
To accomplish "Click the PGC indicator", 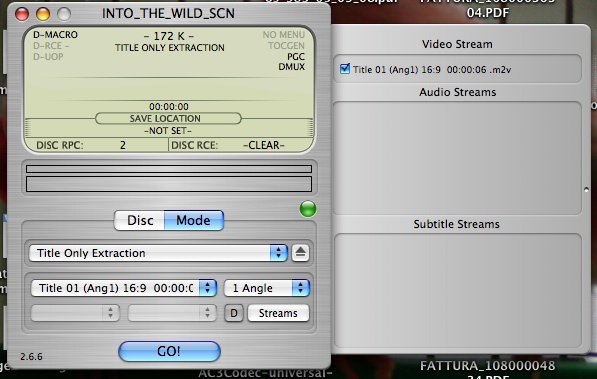I will coord(296,57).
